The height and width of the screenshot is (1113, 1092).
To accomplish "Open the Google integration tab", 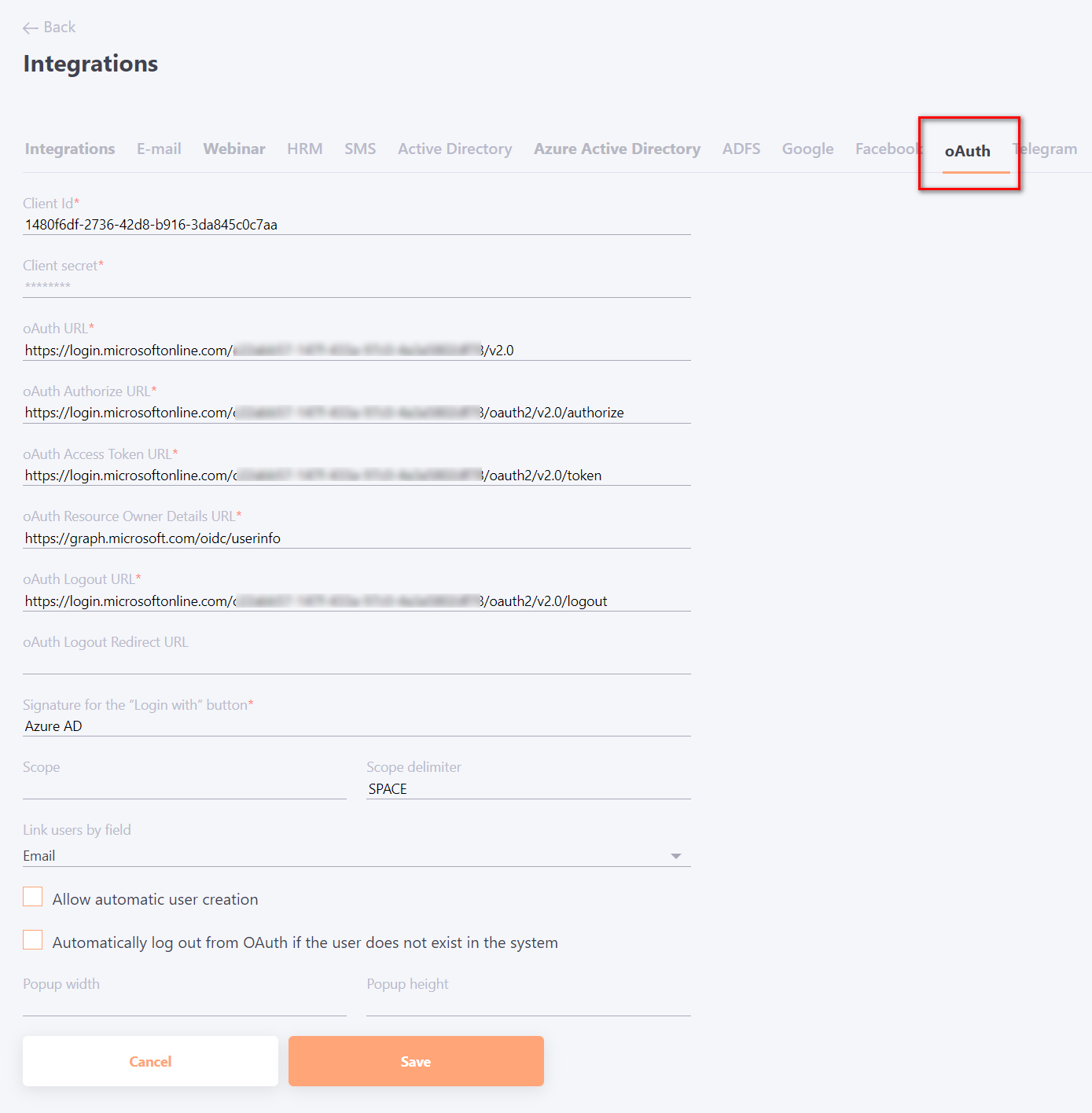I will 807,149.
